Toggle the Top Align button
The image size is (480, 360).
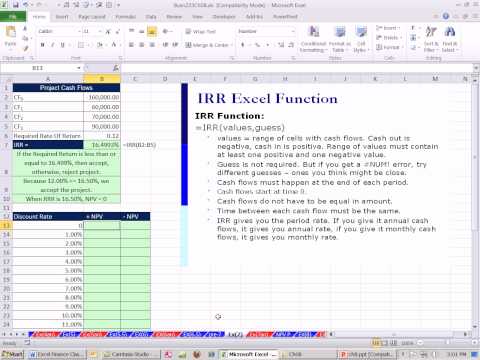(132, 32)
